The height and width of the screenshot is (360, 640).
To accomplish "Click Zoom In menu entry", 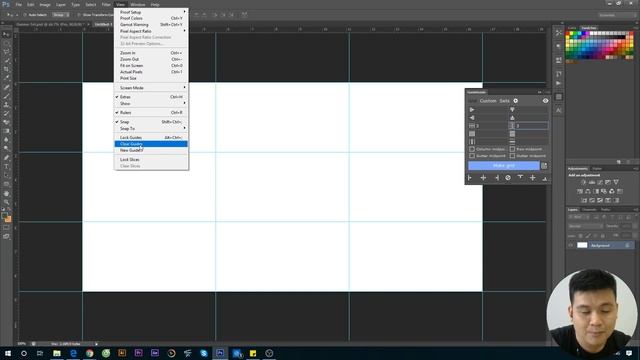I will click(x=151, y=53).
